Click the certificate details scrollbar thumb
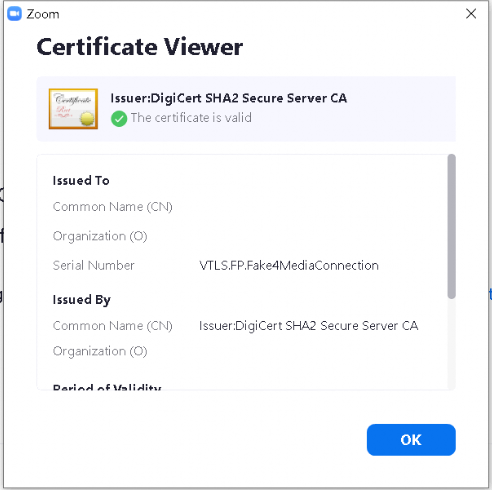 pyautogui.click(x=451, y=226)
